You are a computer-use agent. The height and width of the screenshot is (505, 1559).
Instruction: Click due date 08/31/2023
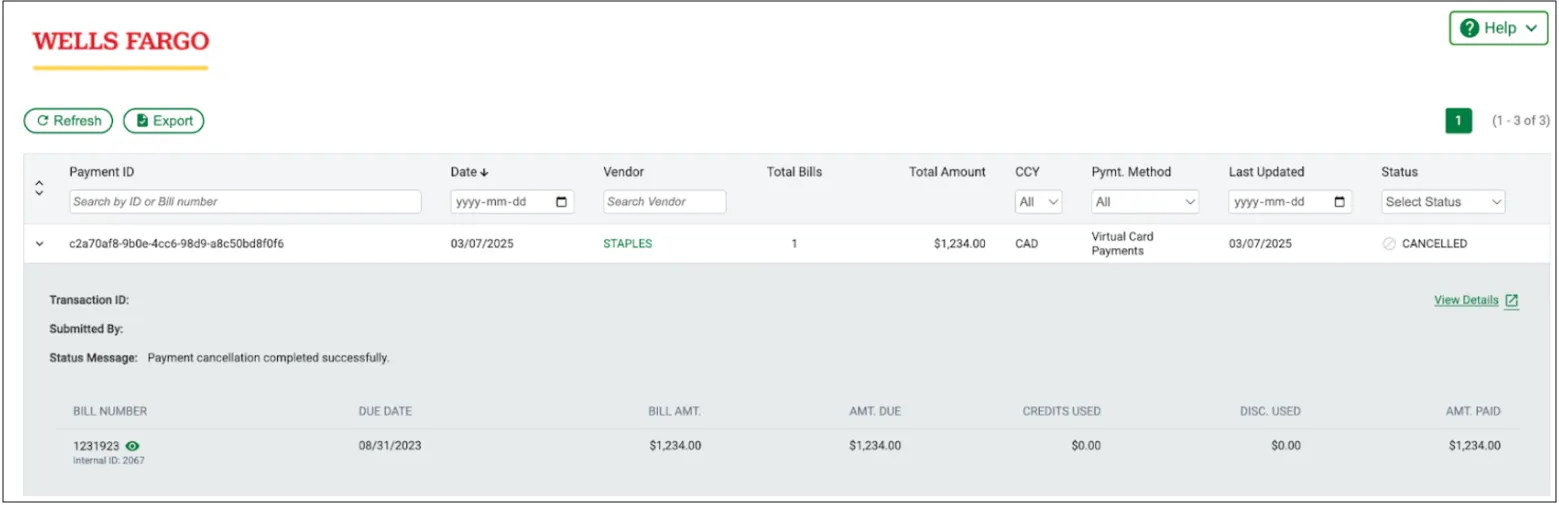[390, 446]
